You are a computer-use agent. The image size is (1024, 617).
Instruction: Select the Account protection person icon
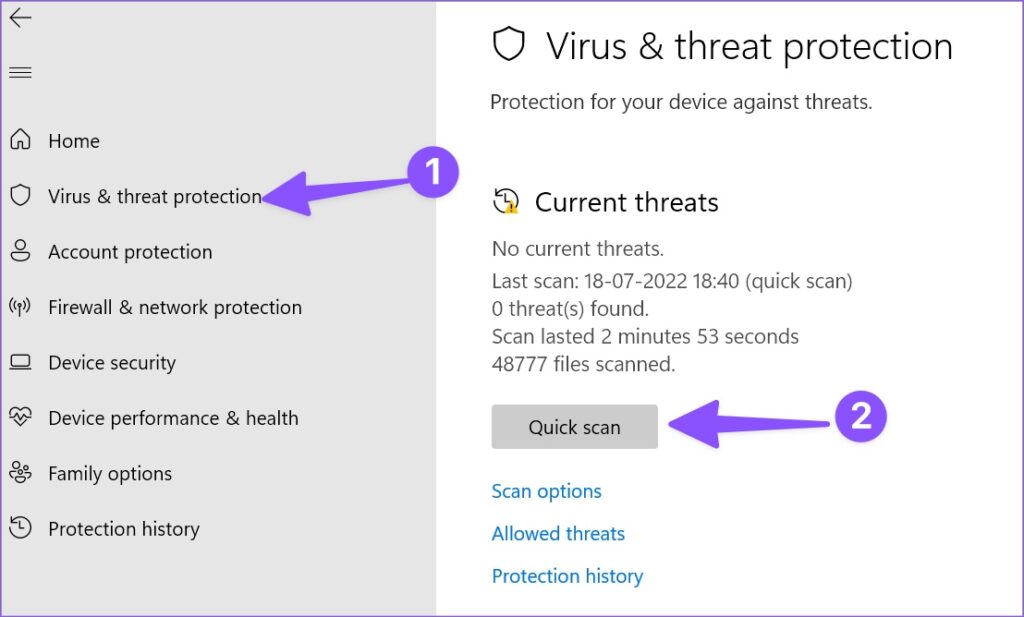(21, 252)
